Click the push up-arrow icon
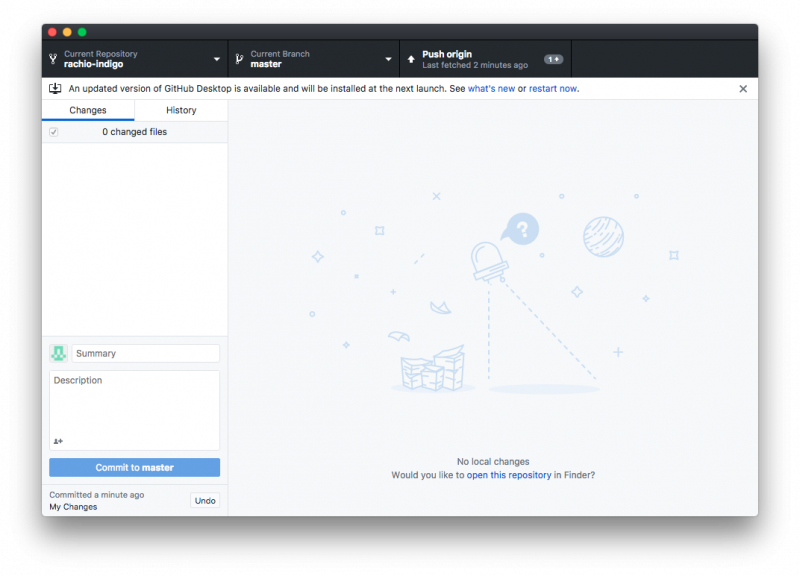This screenshot has height=576, width=800. click(411, 59)
